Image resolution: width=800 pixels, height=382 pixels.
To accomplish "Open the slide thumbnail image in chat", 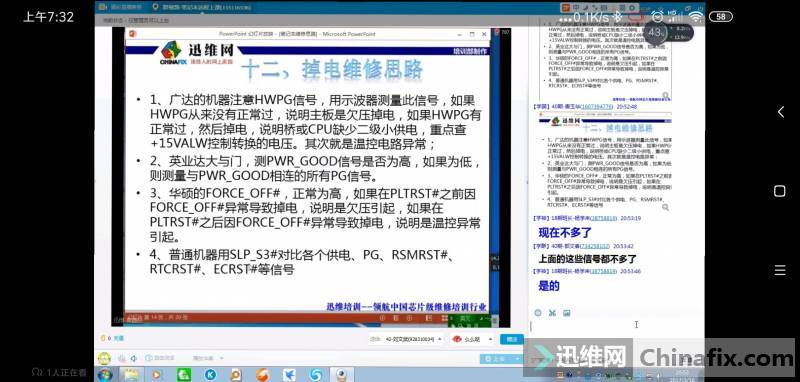I will coord(605,161).
